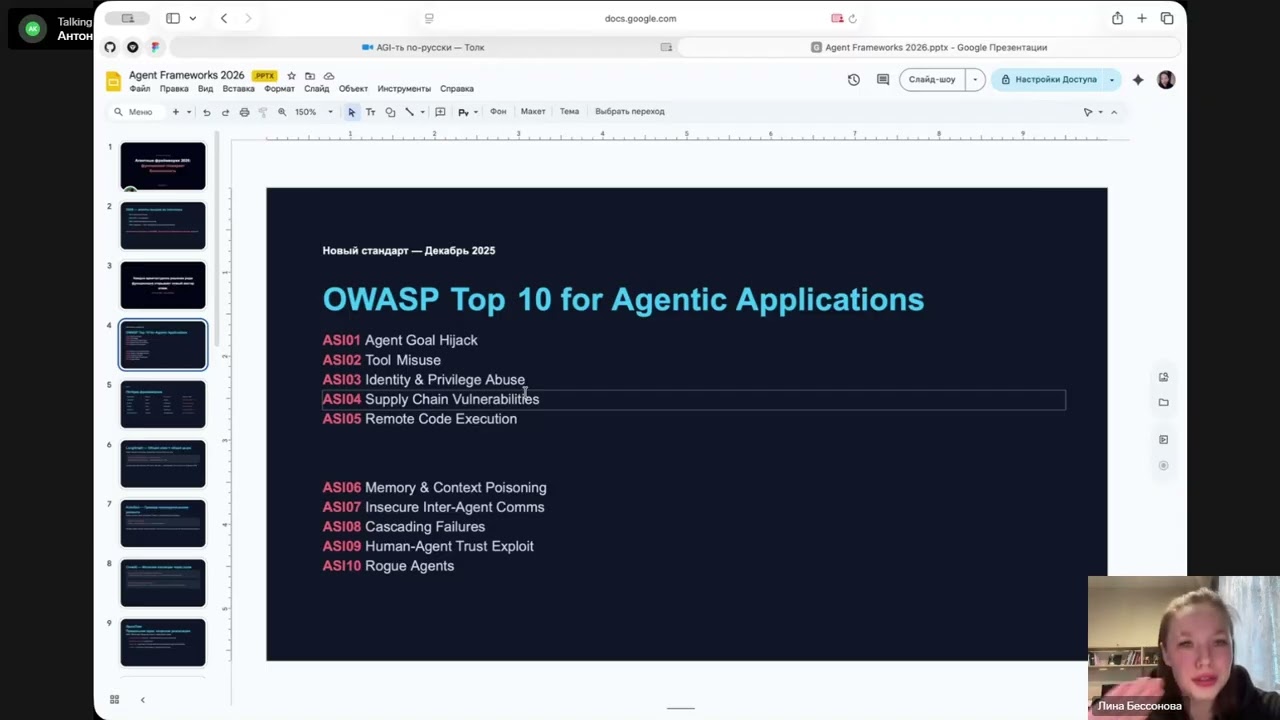Collapse the toolbar with the chevron
This screenshot has width=1280, height=720.
click(1114, 112)
